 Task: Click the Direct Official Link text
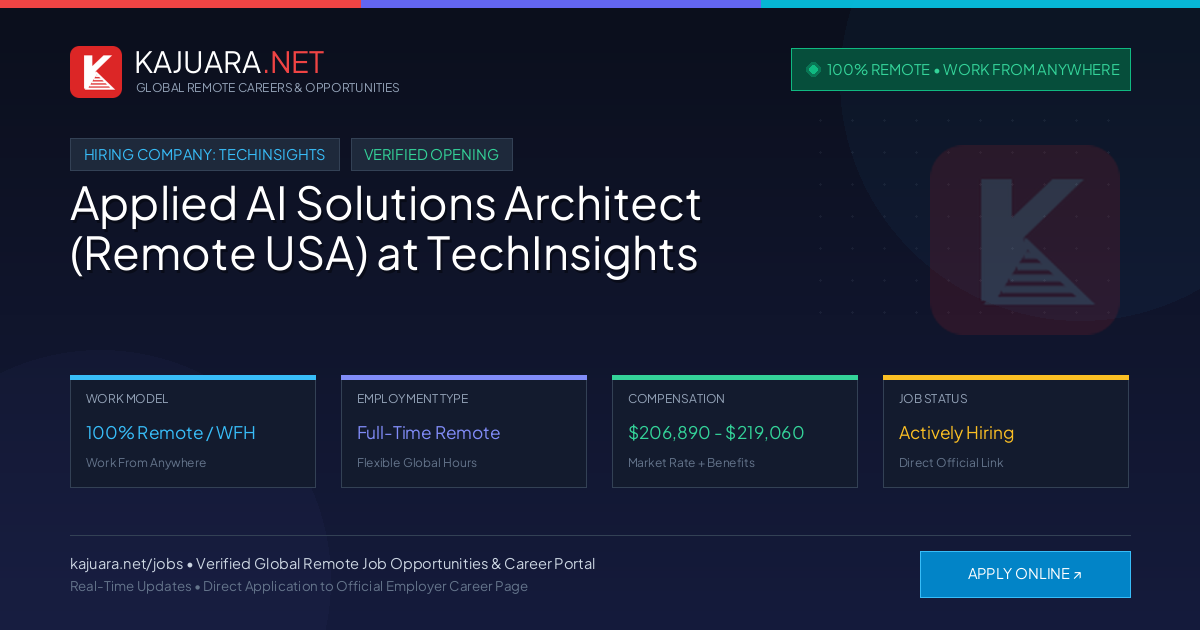[x=951, y=463]
